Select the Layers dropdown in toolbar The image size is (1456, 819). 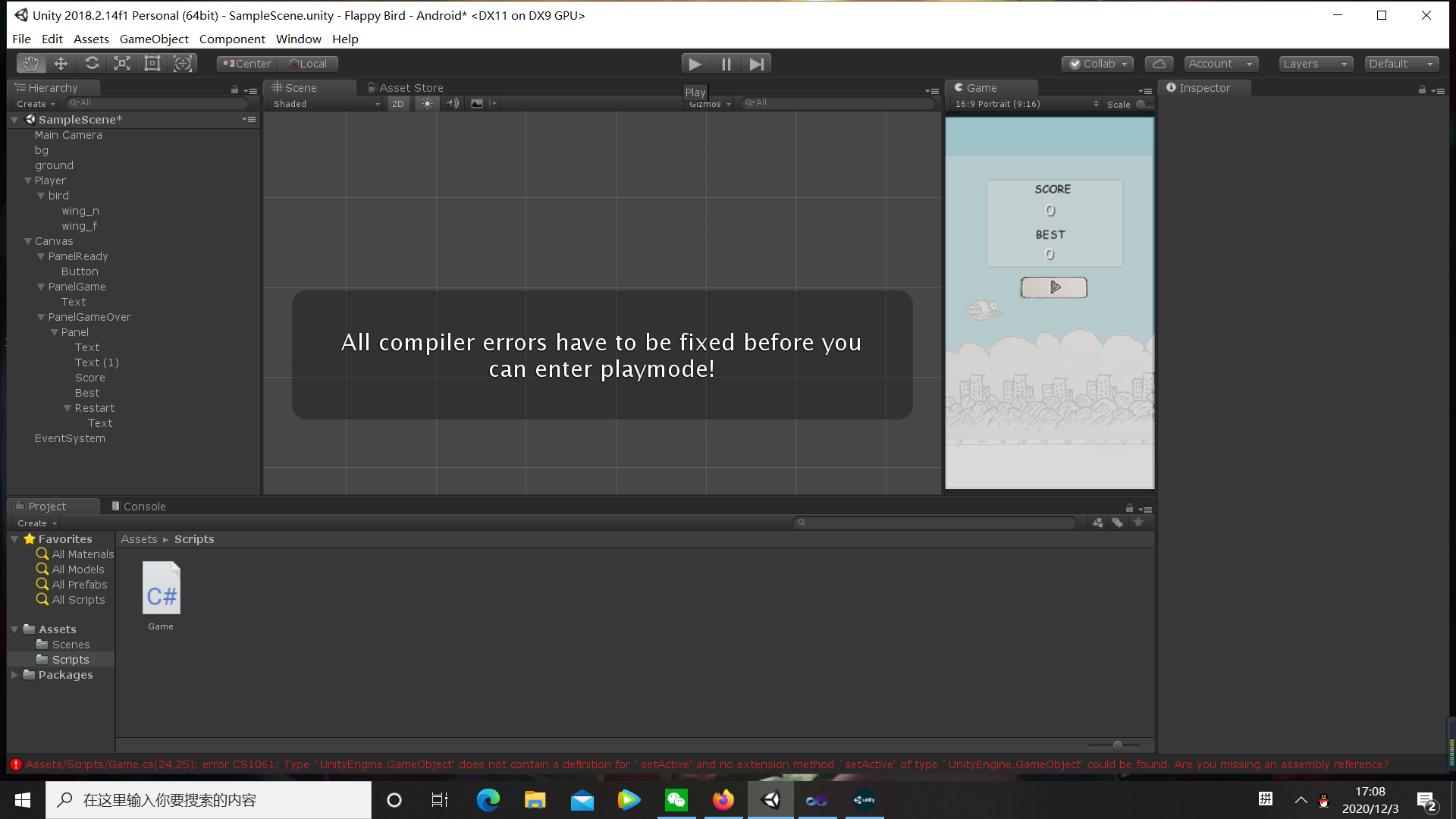click(x=1314, y=63)
